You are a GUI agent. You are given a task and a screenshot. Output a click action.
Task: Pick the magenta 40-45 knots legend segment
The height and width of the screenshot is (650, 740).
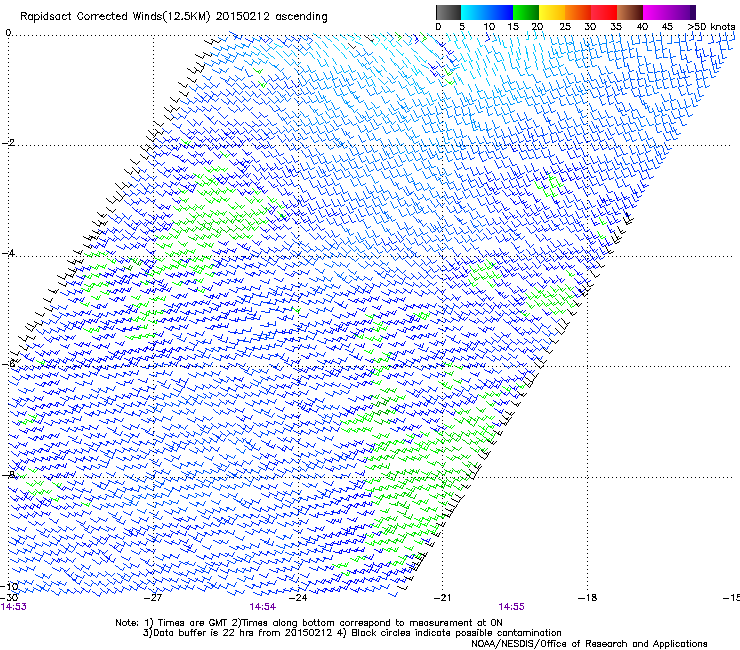[x=656, y=12]
